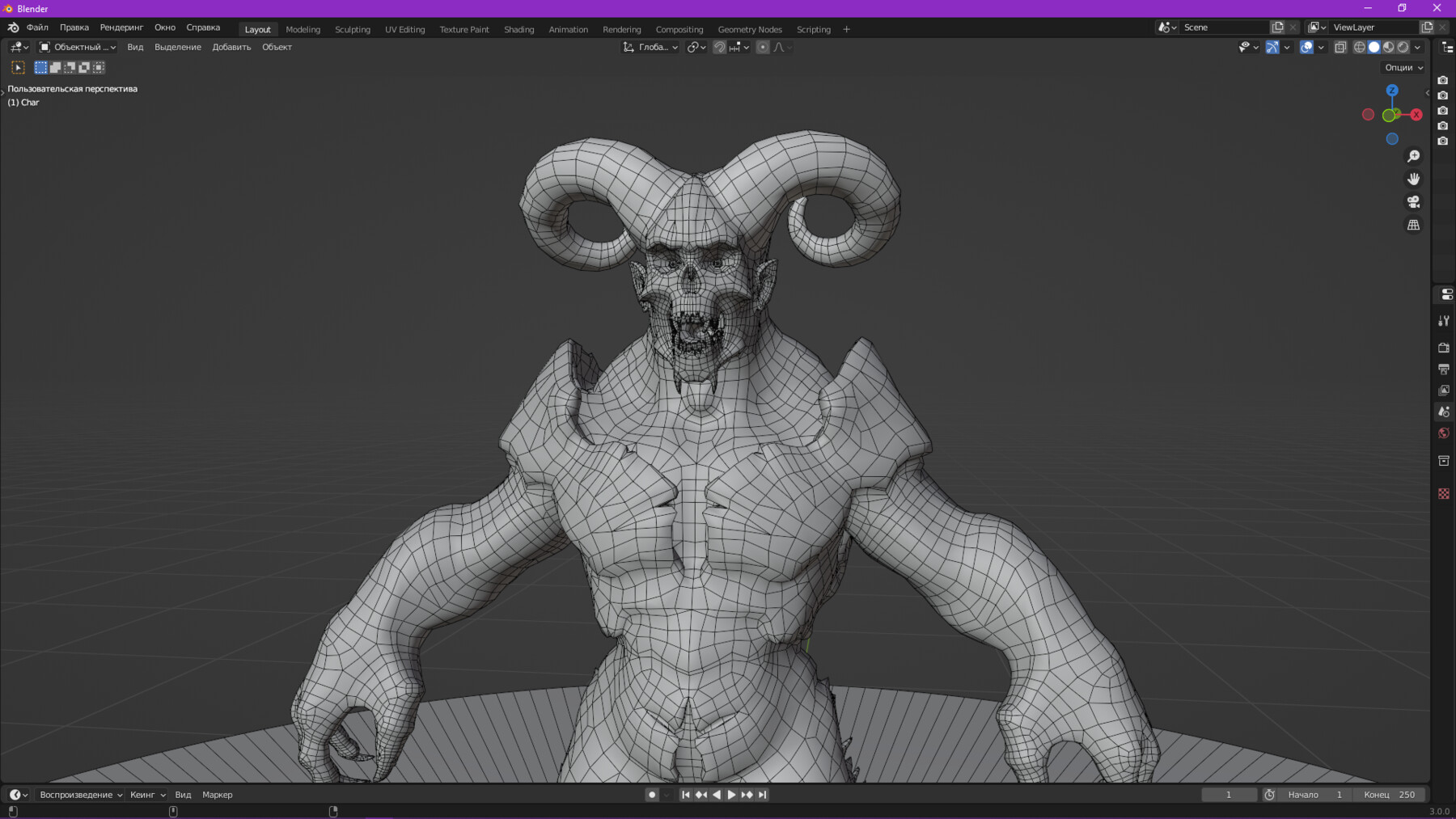Toggle the viewport camera view icon
This screenshot has width=1456, height=819.
(x=1412, y=202)
